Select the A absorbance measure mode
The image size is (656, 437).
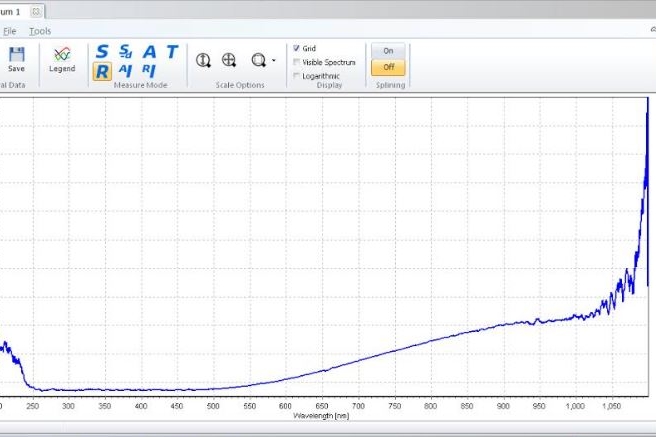coord(149,51)
